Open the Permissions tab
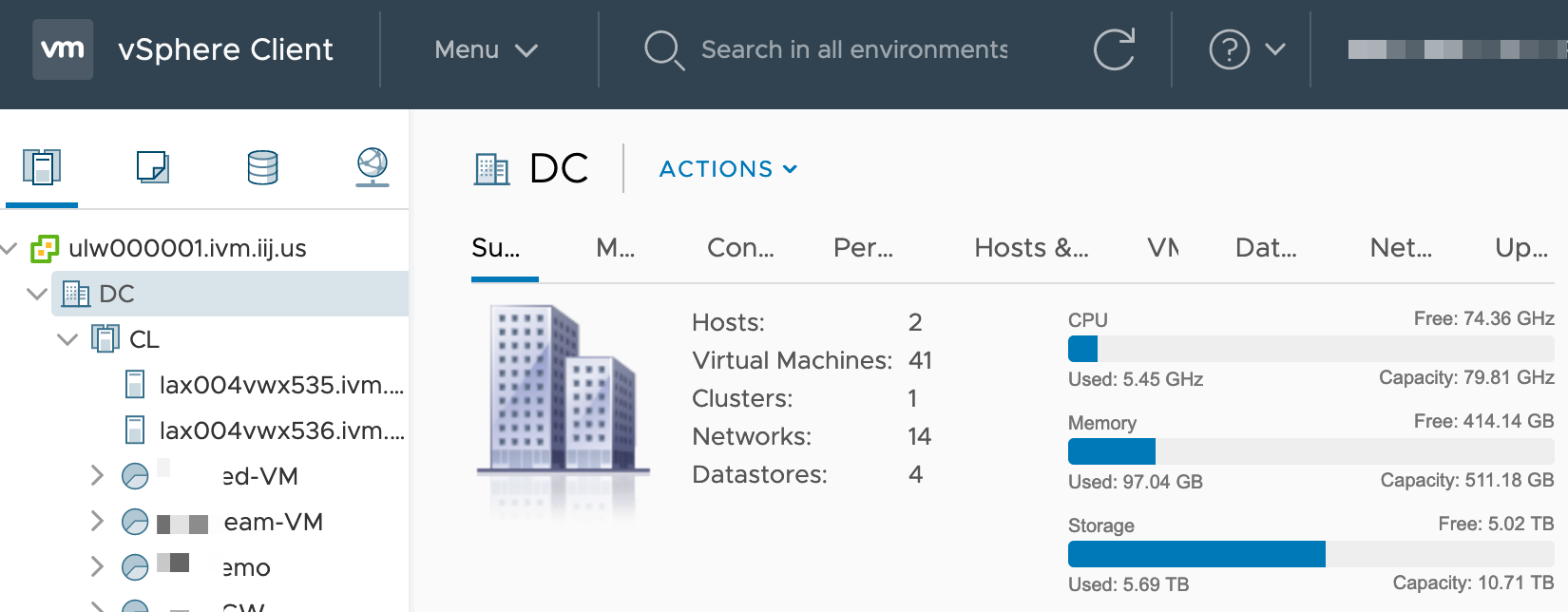 click(863, 248)
